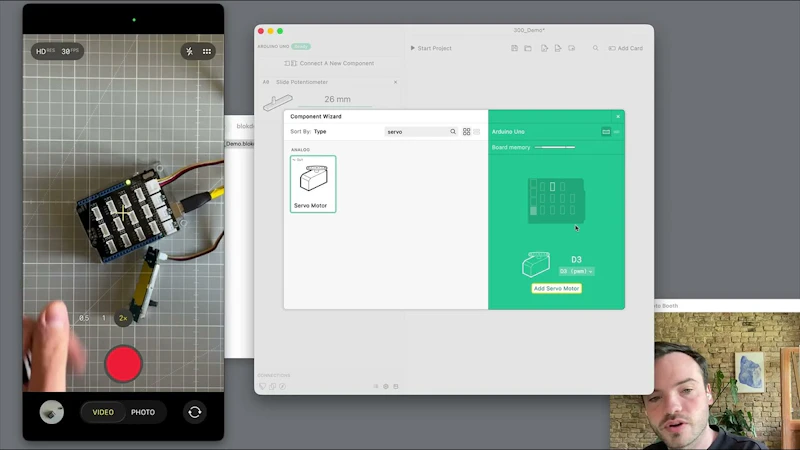Switch component wizard to grid view
Screen dimensions: 800x450
[466, 132]
